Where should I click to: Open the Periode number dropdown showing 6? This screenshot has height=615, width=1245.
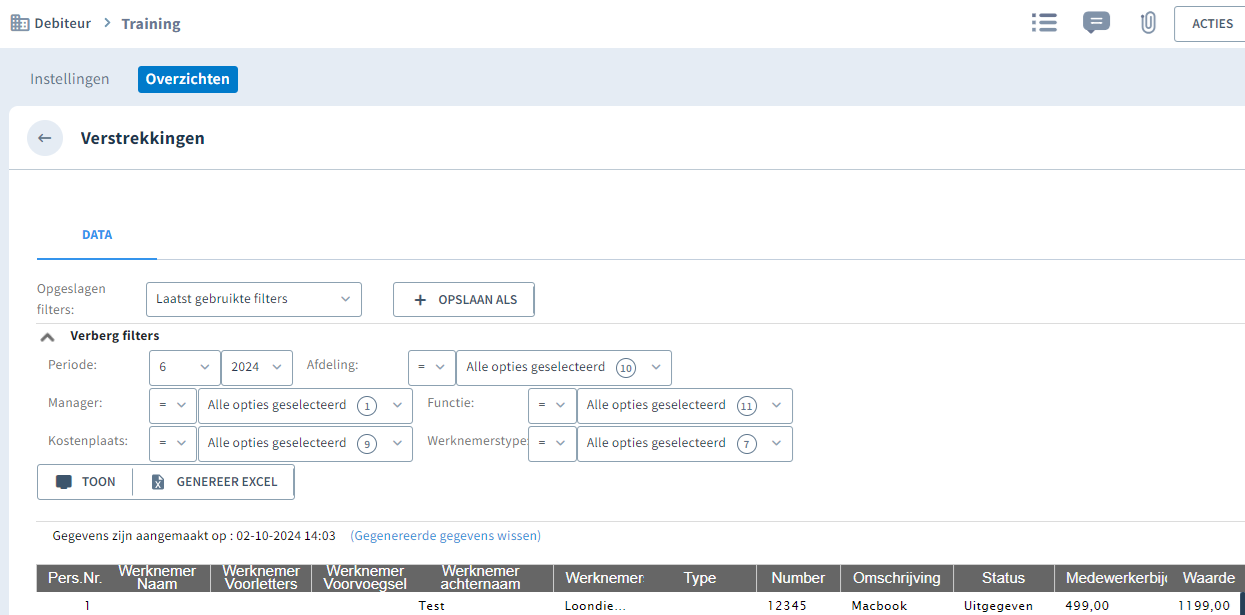point(185,367)
